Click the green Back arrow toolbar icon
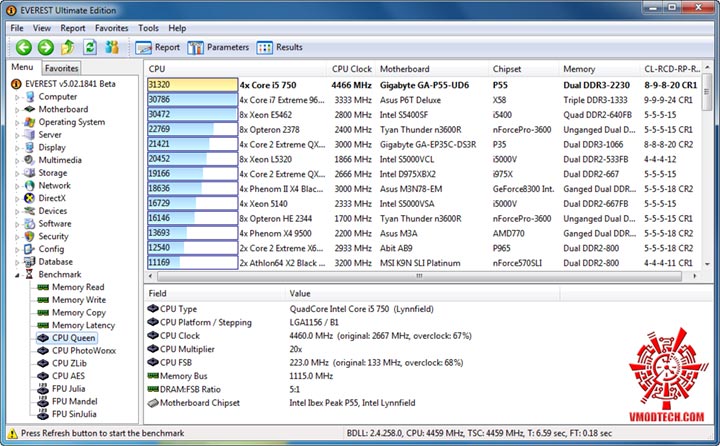 click(x=24, y=47)
